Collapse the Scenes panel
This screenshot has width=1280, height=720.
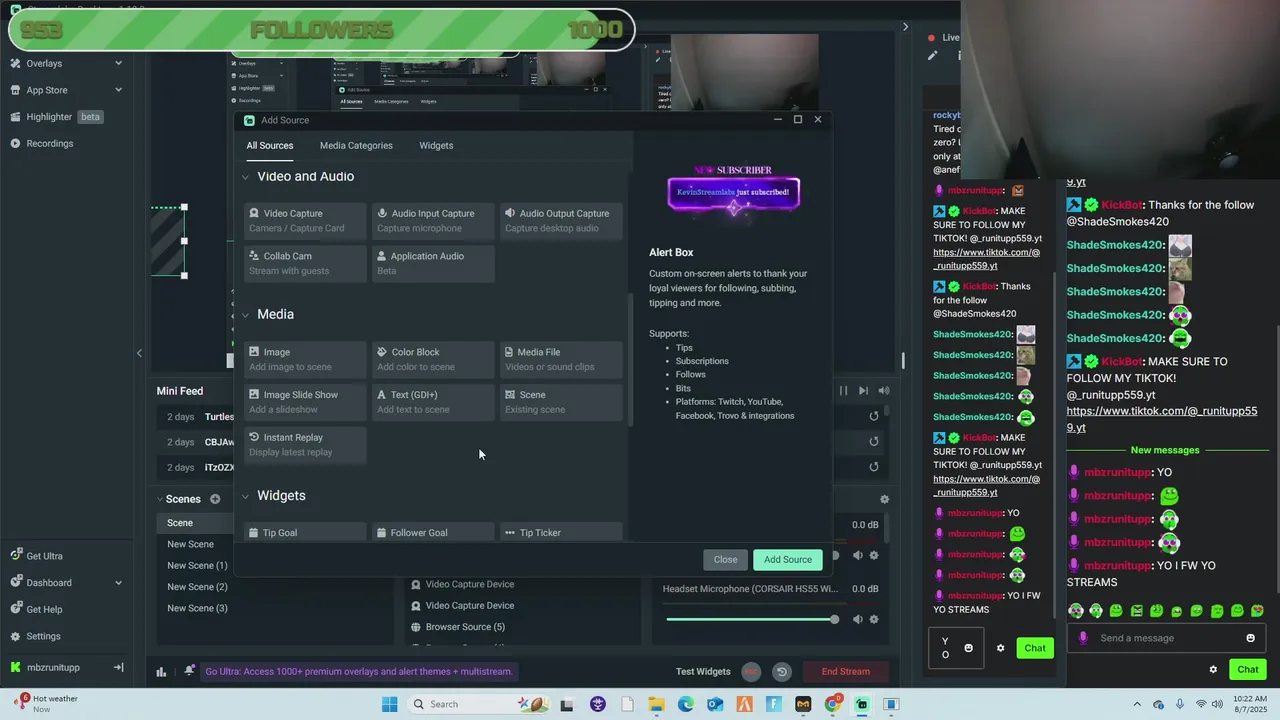[x=159, y=499]
